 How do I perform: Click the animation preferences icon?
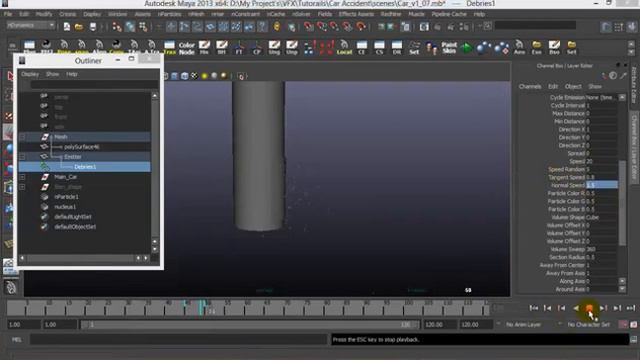633,324
